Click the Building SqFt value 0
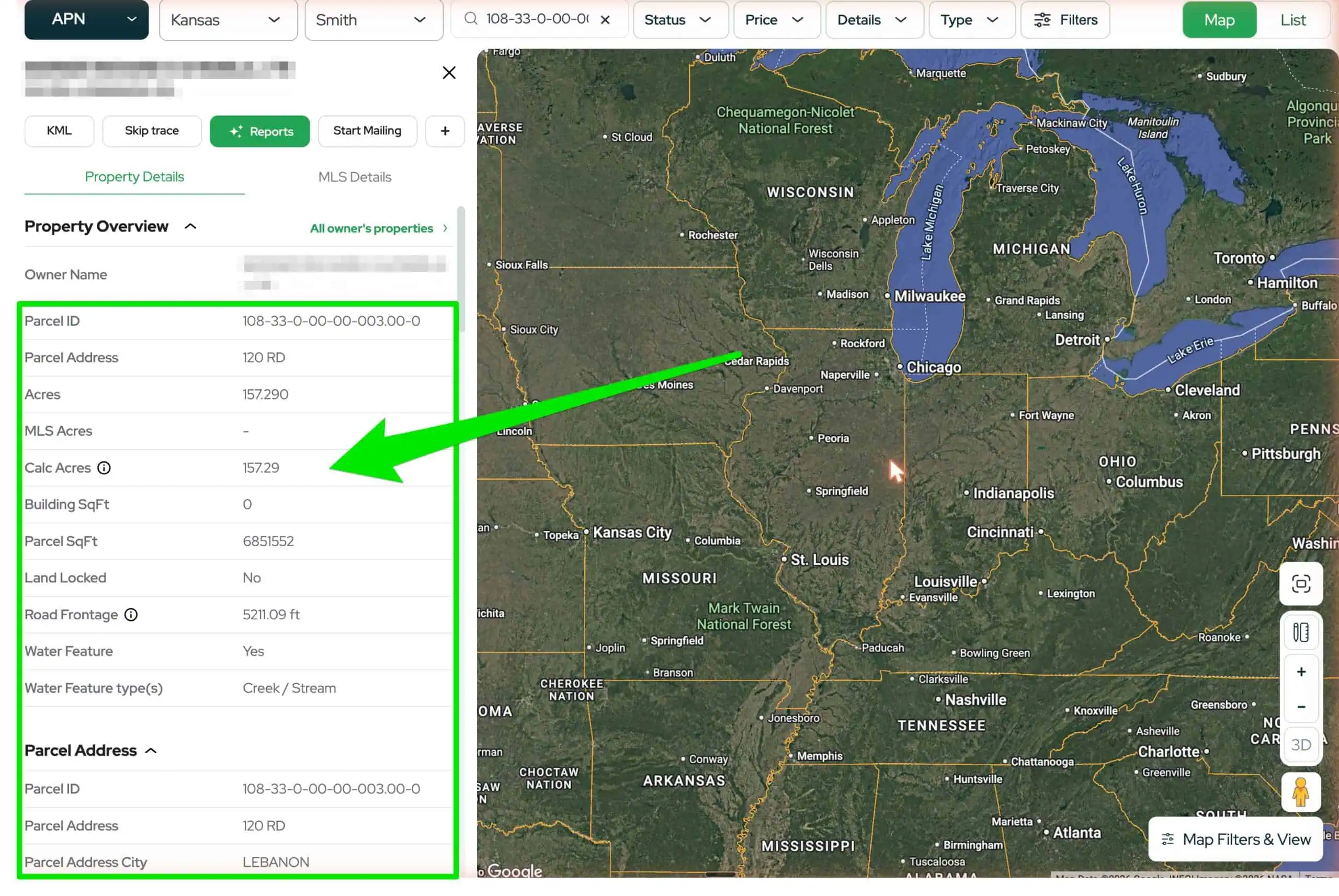 (247, 505)
